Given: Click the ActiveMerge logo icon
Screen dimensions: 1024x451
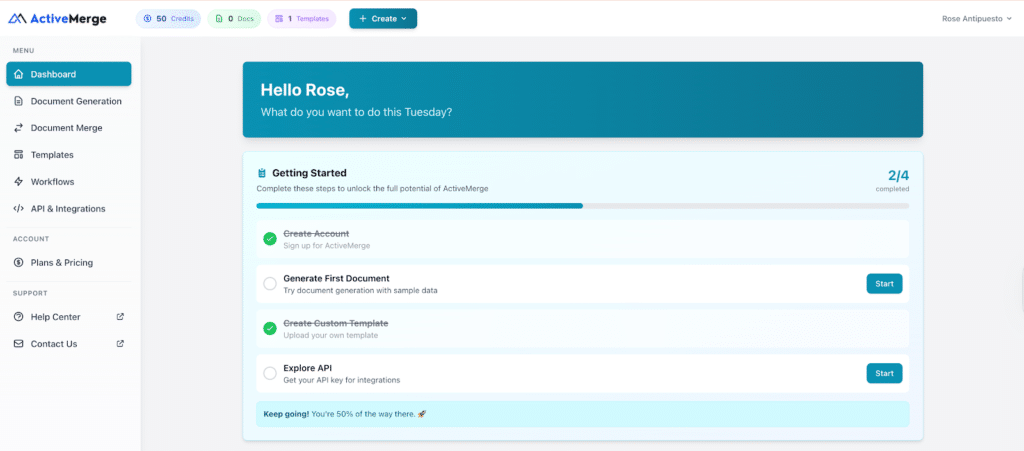Looking at the screenshot, I should click(x=18, y=18).
